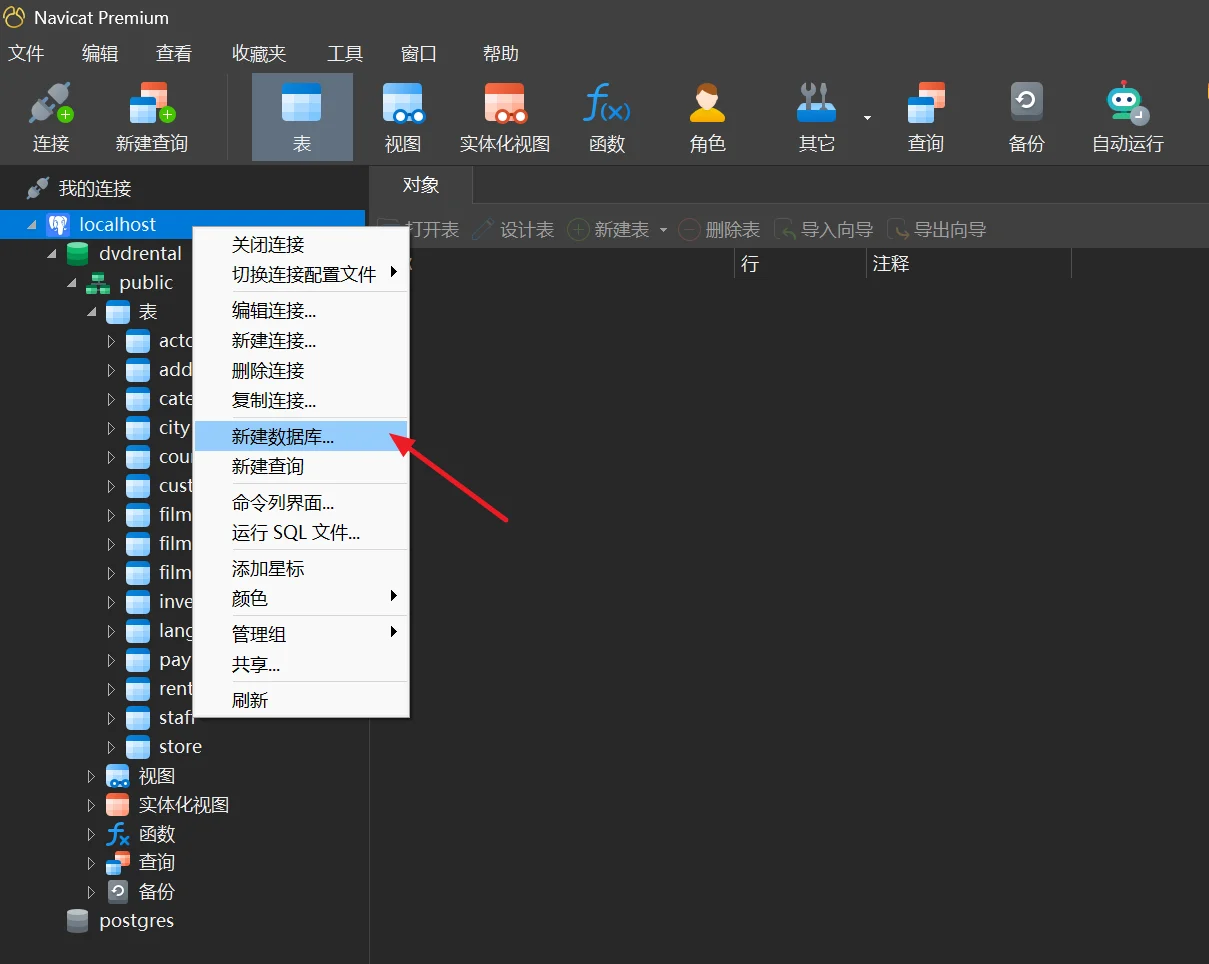Select the View (视图) toolbar icon

[x=402, y=105]
